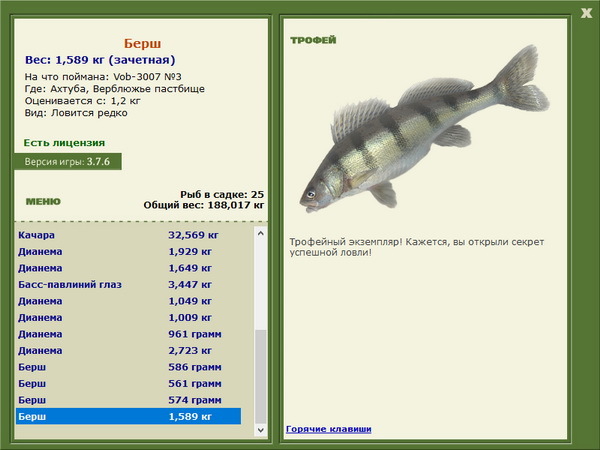Click the Рыб в садке: 25 text
Screen dimensions: 600x450
coord(222,194)
